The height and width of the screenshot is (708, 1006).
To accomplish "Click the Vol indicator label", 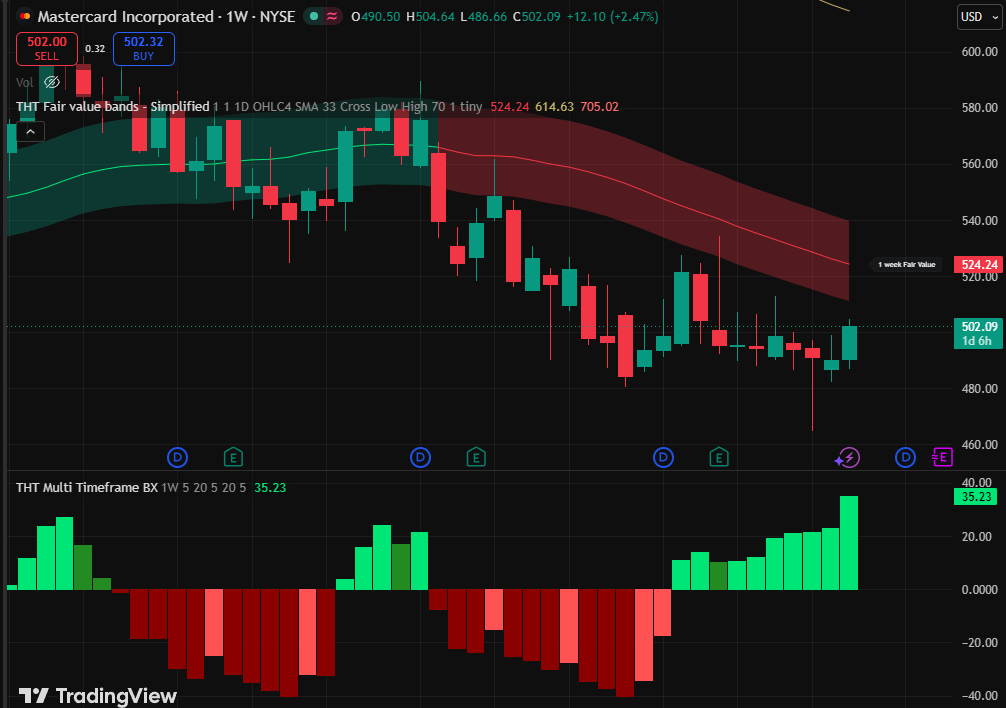I will click(24, 82).
